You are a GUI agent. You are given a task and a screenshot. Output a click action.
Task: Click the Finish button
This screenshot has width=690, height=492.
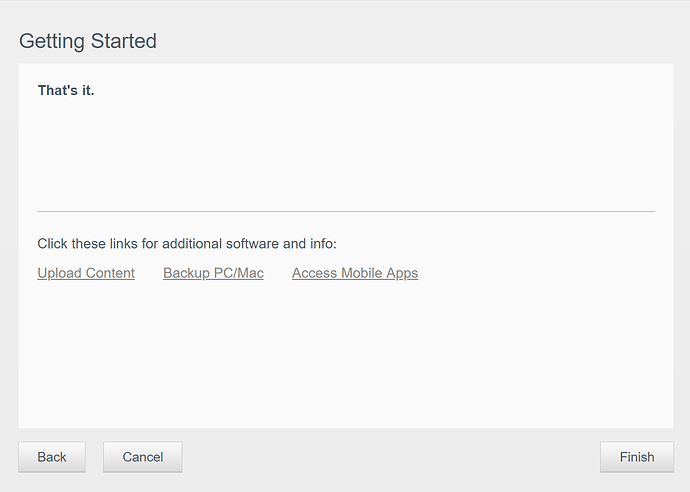point(637,457)
